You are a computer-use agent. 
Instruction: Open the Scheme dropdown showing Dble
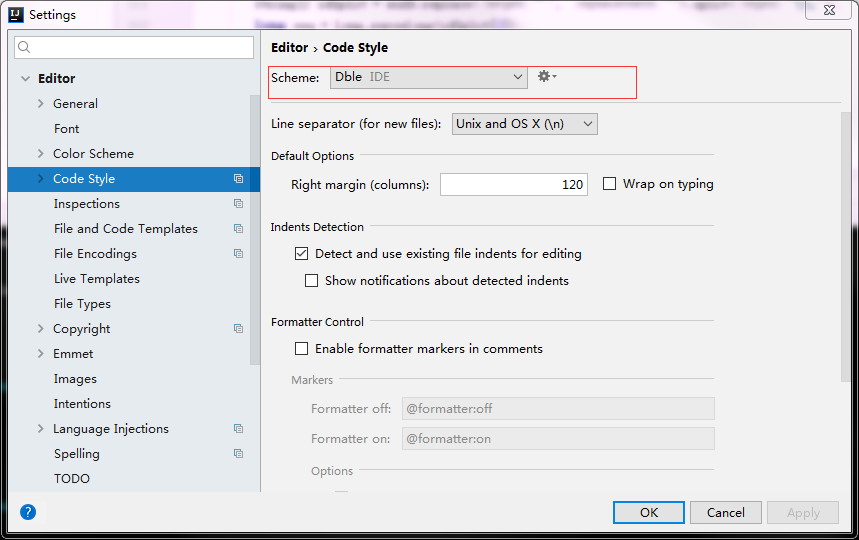(428, 77)
